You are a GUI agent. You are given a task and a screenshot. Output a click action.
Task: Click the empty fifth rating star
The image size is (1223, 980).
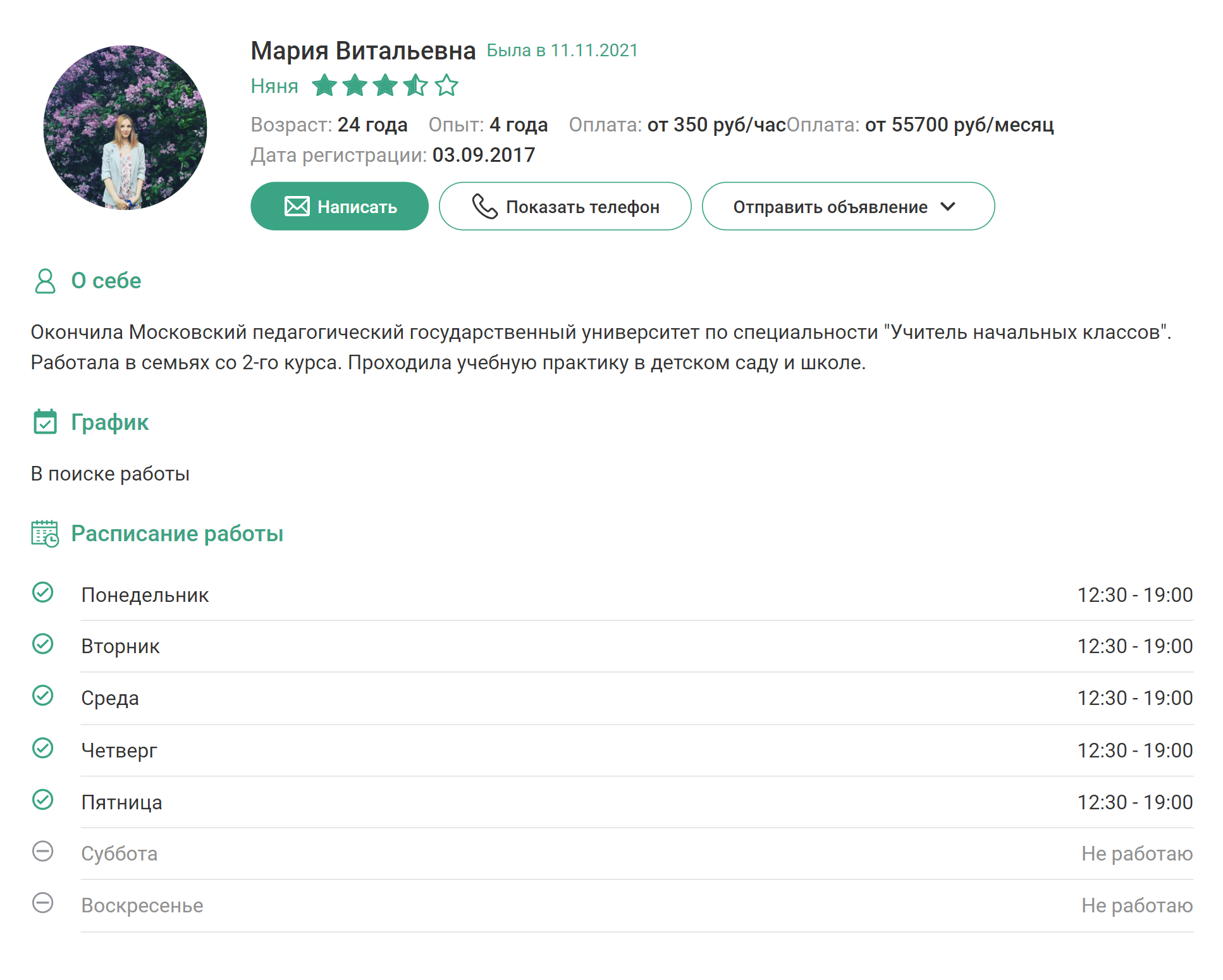(446, 85)
